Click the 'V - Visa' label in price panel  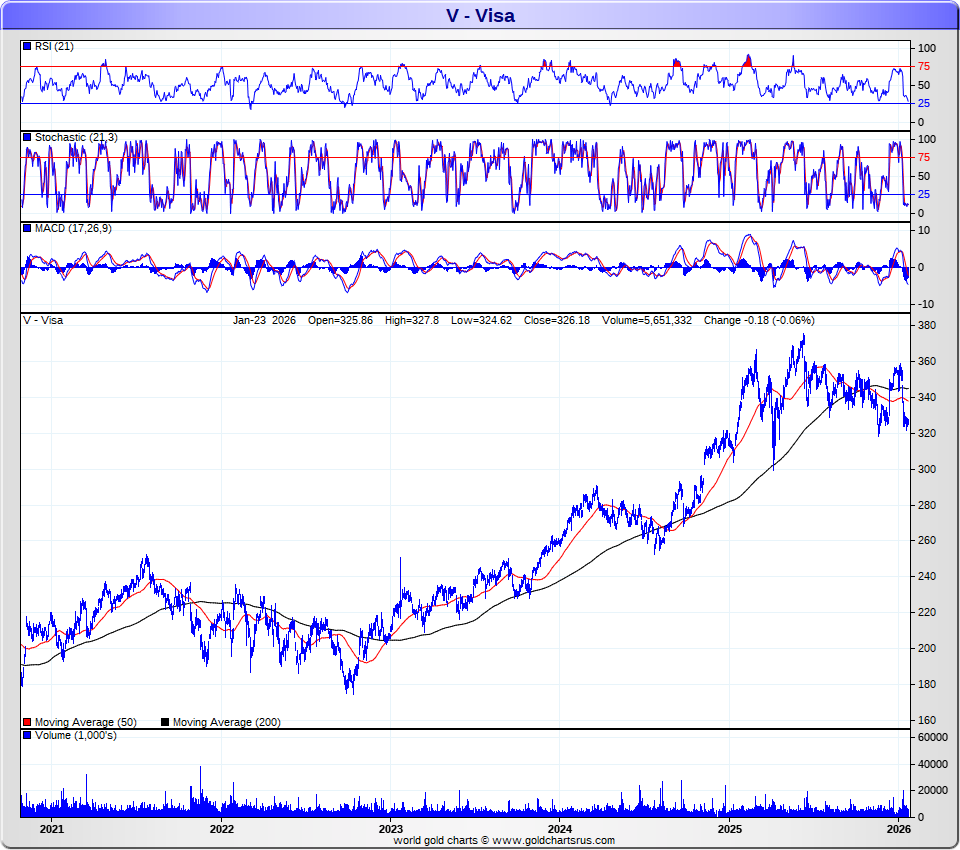[43, 320]
